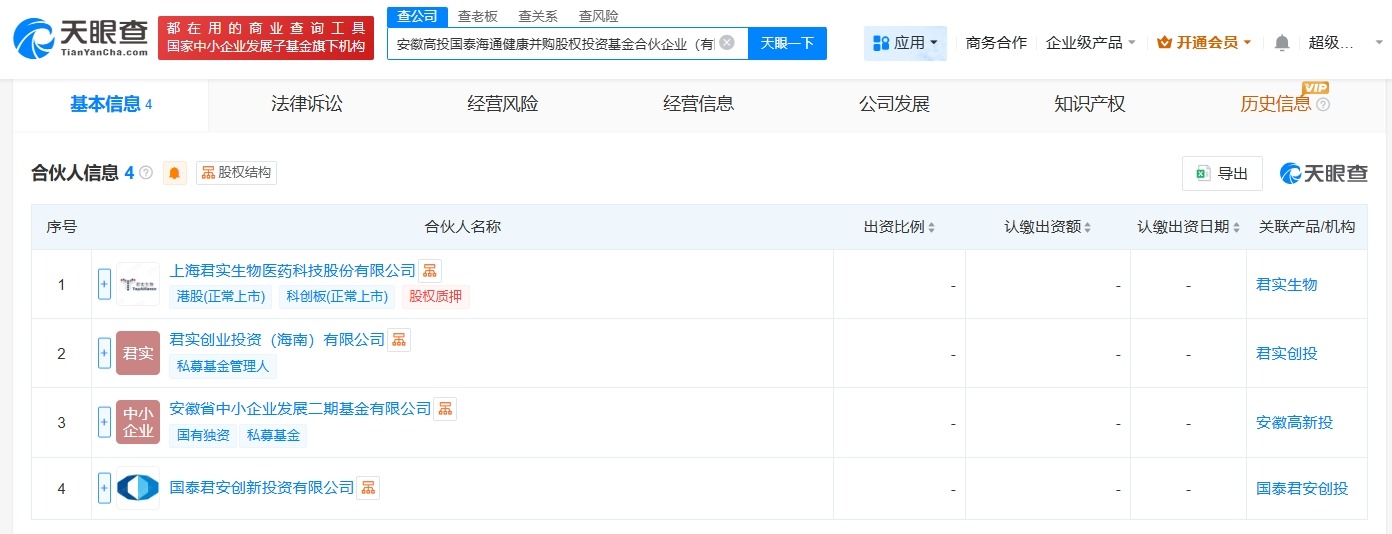
Task: Open the 企业级产品 dropdown
Action: click(x=1090, y=43)
